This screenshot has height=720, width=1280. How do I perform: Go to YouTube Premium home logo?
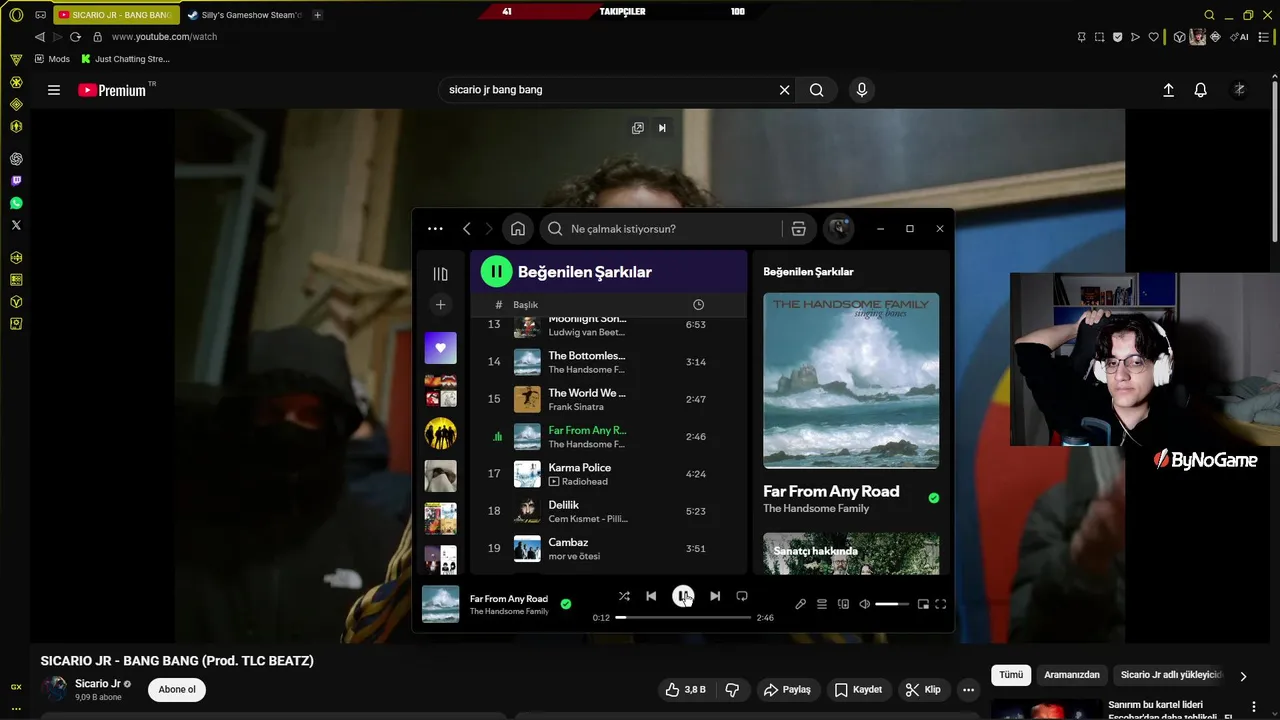tap(112, 90)
